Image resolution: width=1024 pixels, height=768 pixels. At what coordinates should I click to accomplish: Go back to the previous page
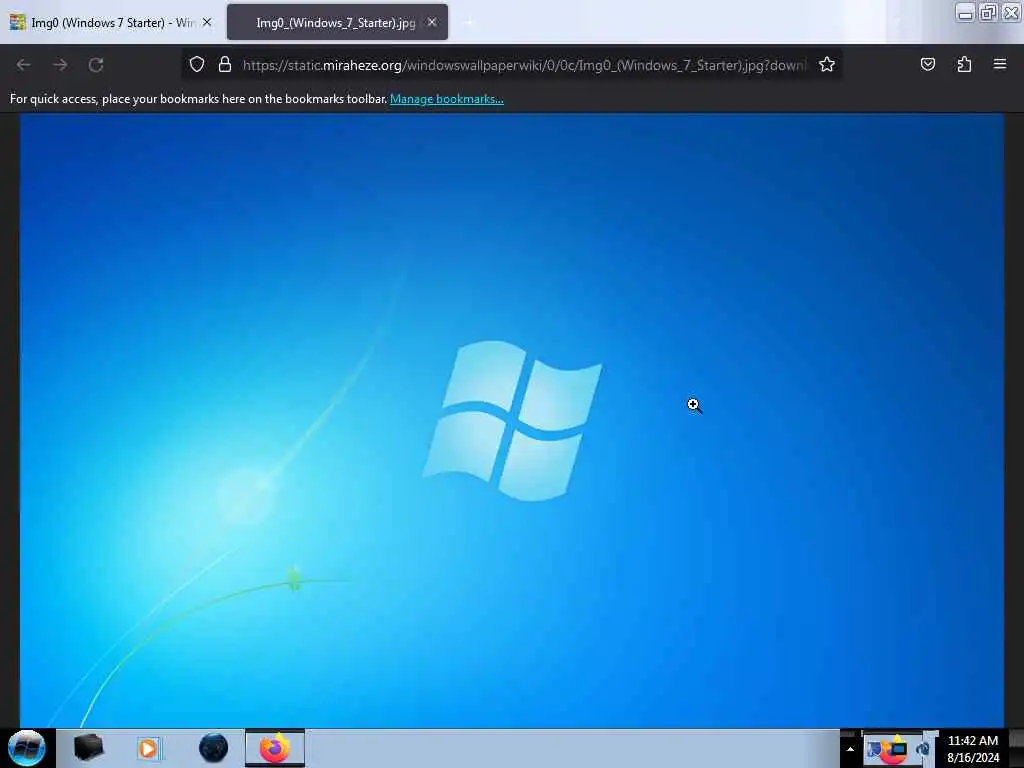24,65
